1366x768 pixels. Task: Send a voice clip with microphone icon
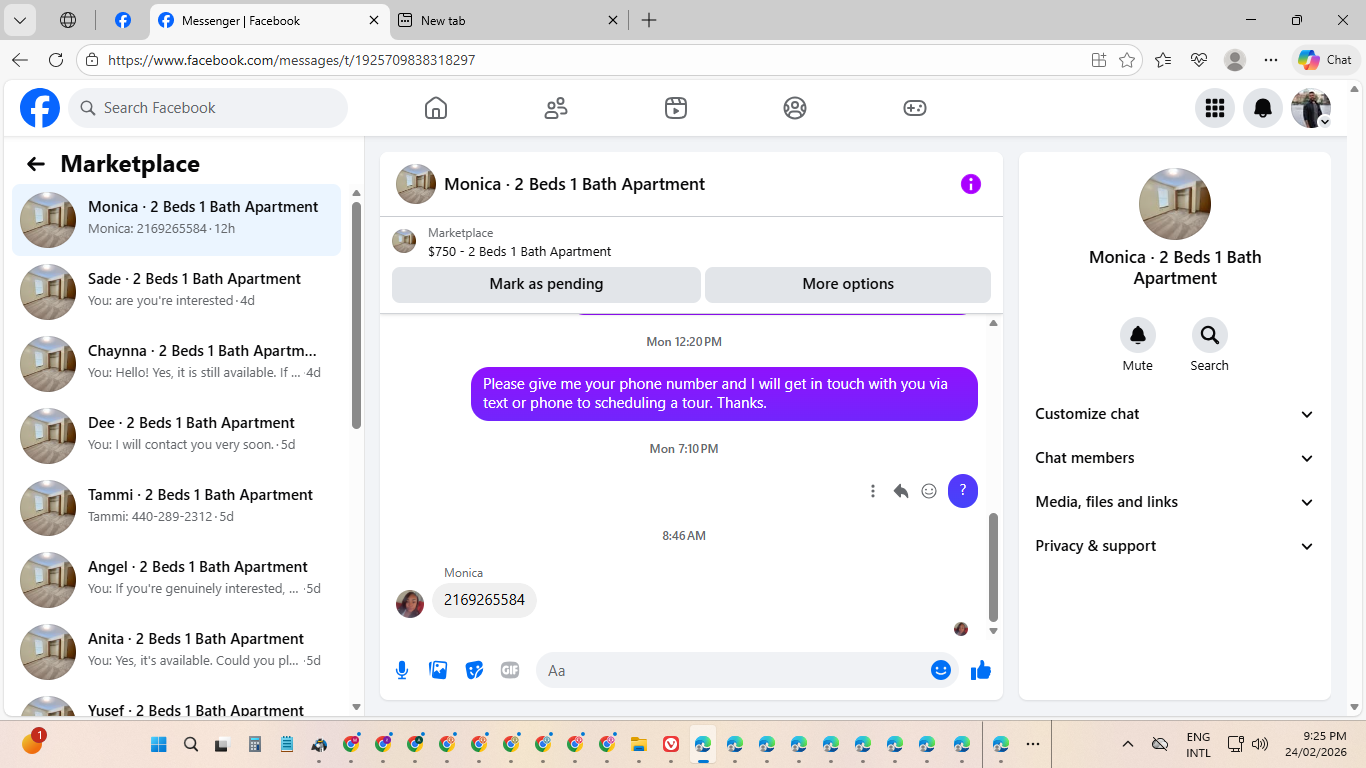tap(402, 670)
